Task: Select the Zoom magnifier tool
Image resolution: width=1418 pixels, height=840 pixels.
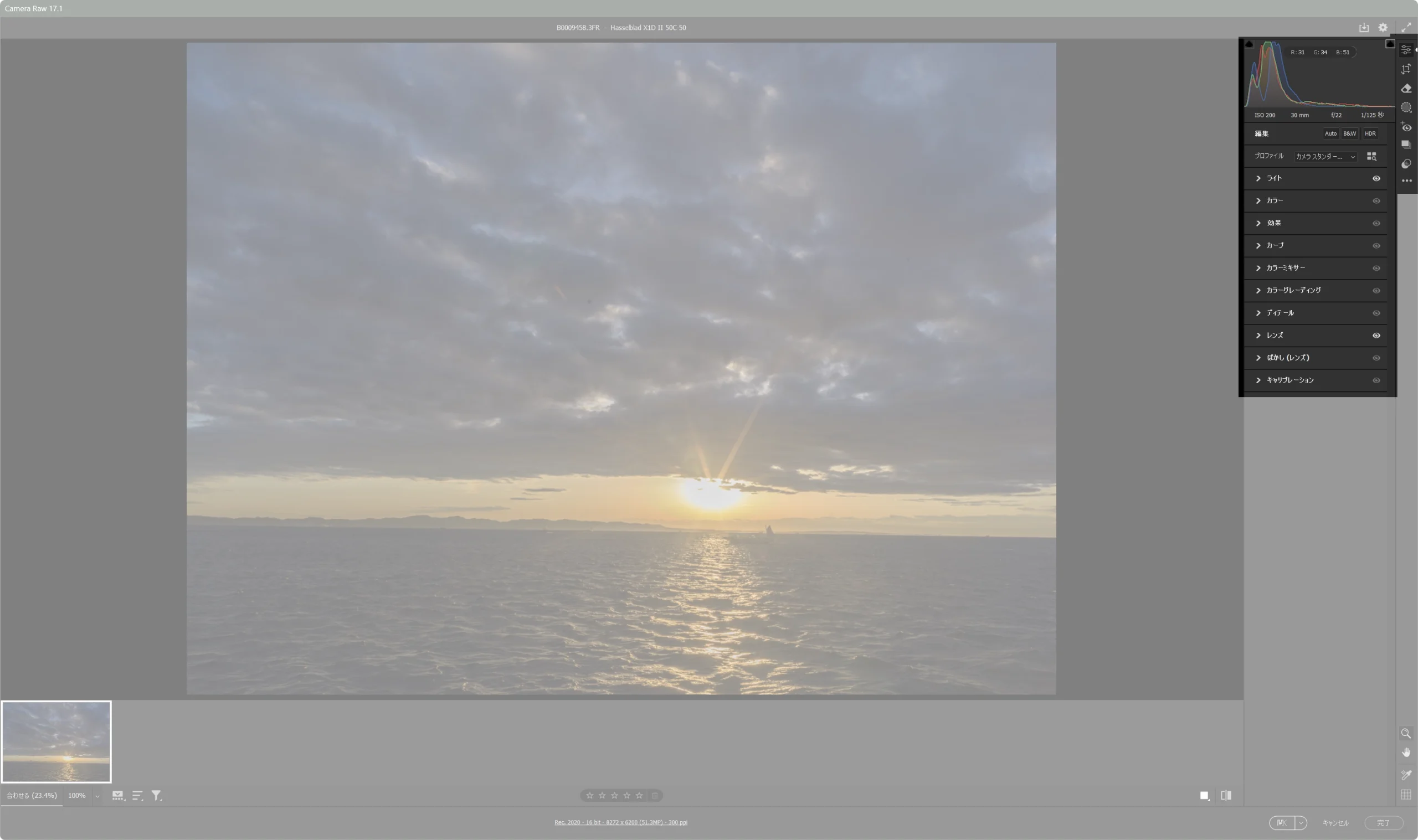Action: point(1406,734)
